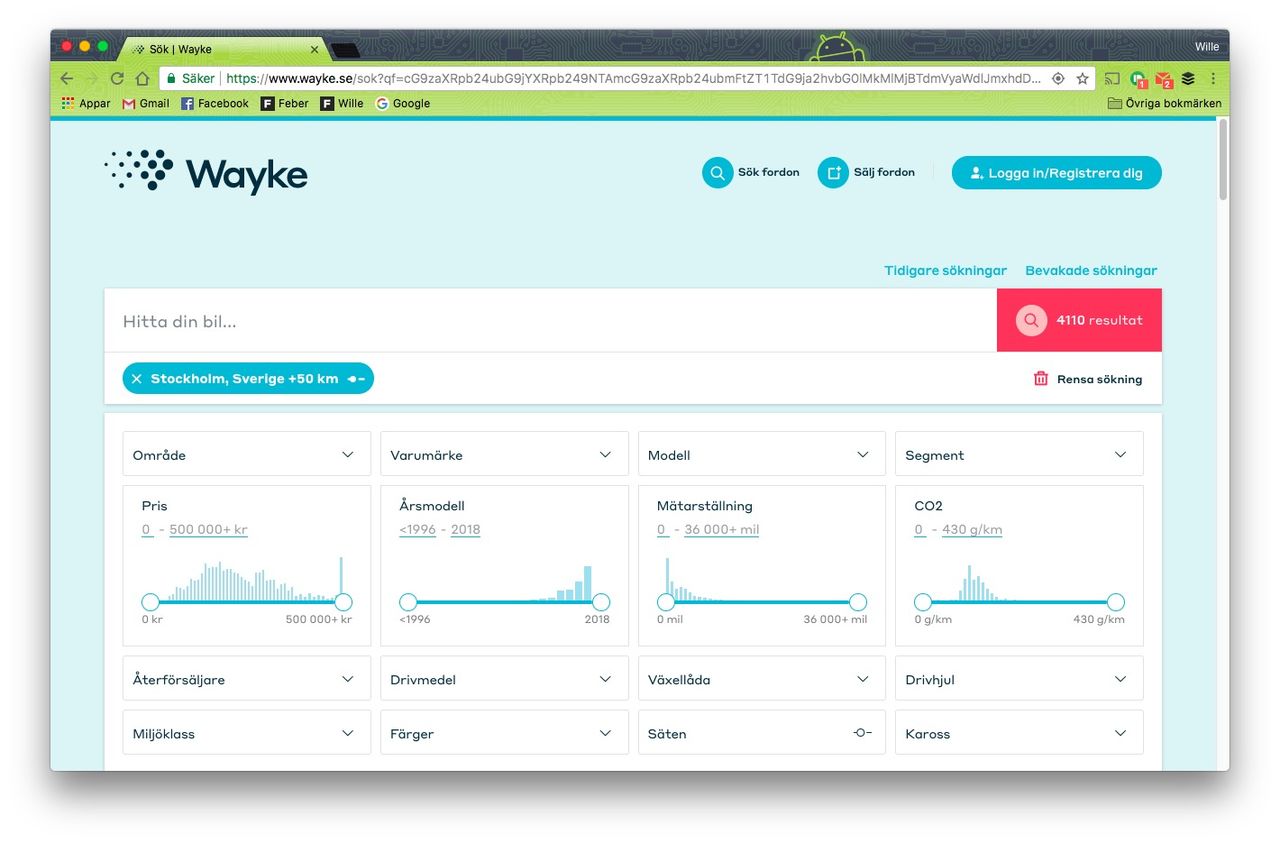Toggle the Säten slider control
The image size is (1280, 843).
tap(863, 733)
